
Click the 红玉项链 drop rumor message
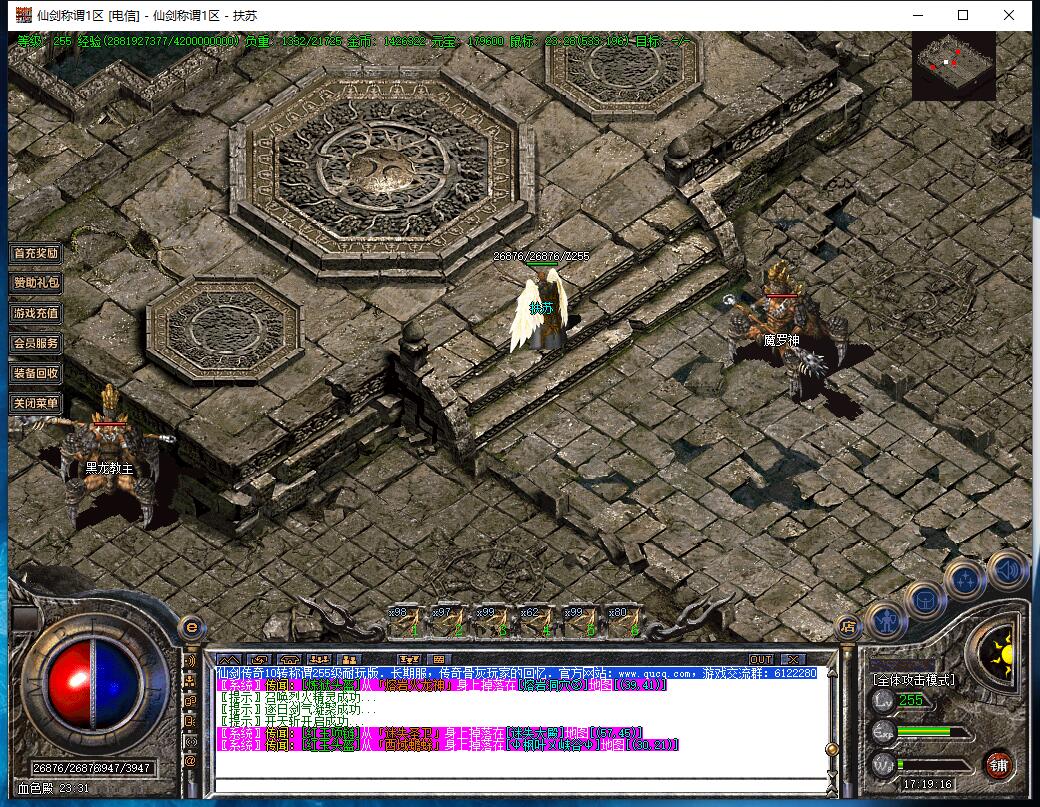click(x=430, y=733)
